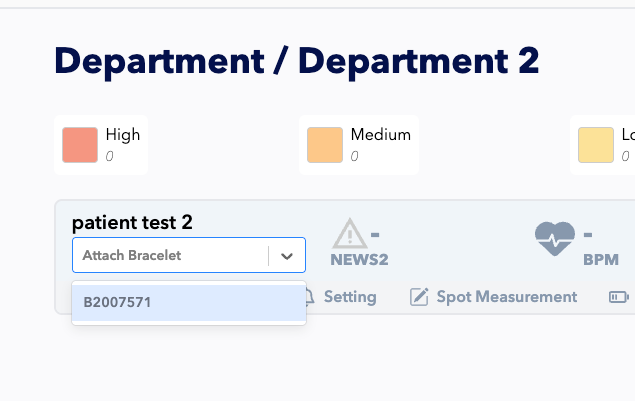
Task: Click the Medium orange color swatch
Action: (x=325, y=145)
